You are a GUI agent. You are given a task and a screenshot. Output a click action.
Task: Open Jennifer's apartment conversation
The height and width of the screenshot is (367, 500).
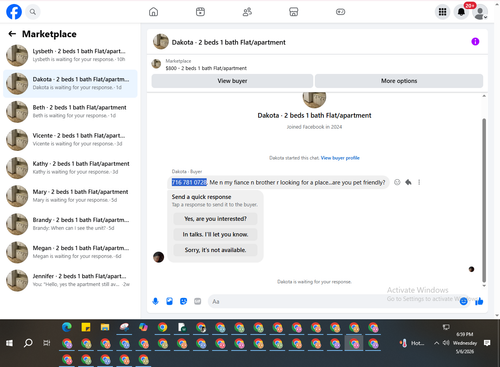(x=70, y=280)
